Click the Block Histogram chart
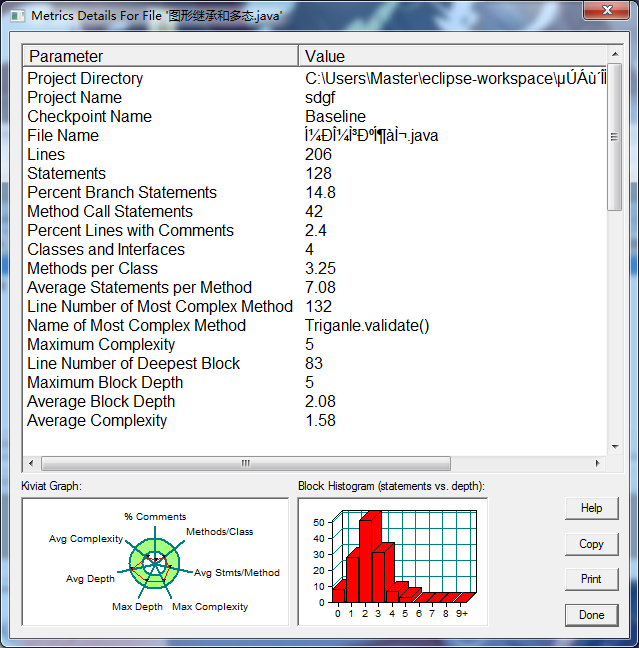The width and height of the screenshot is (639, 648). coord(393,562)
